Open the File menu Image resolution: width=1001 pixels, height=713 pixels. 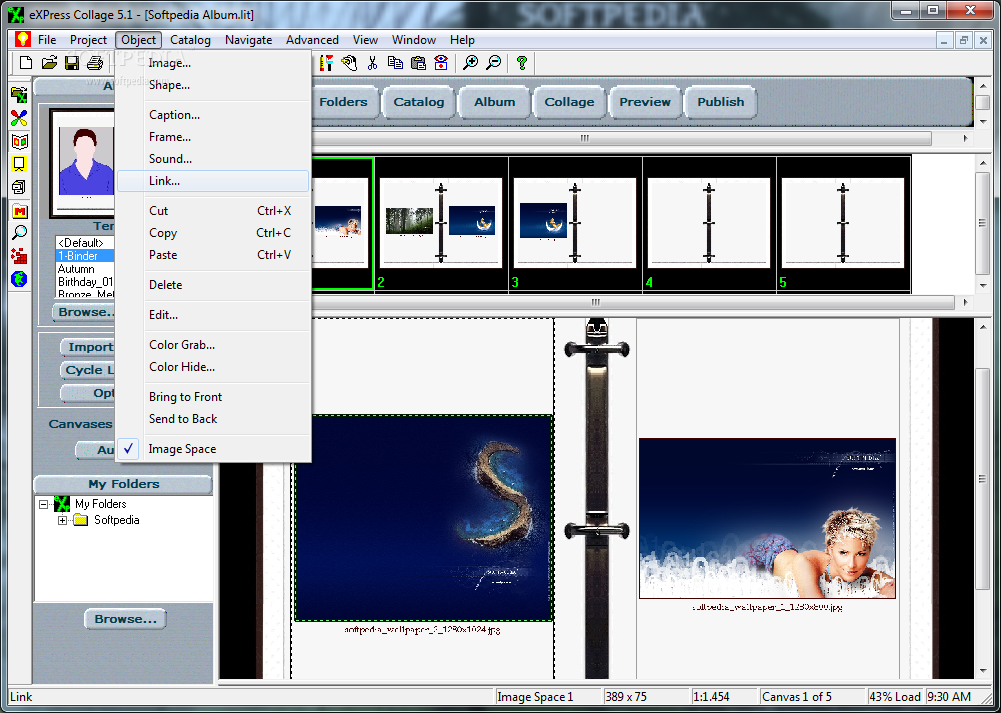click(47, 40)
